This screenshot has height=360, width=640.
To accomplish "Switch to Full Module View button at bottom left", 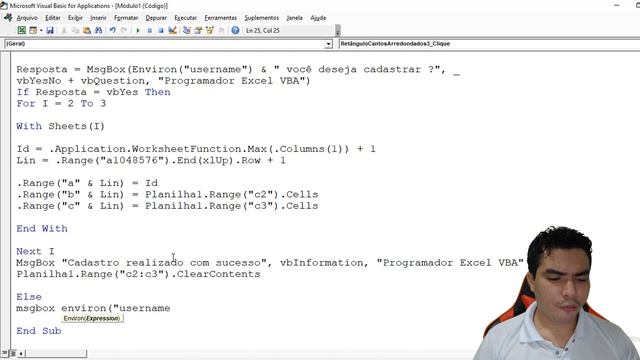I will (13, 353).
